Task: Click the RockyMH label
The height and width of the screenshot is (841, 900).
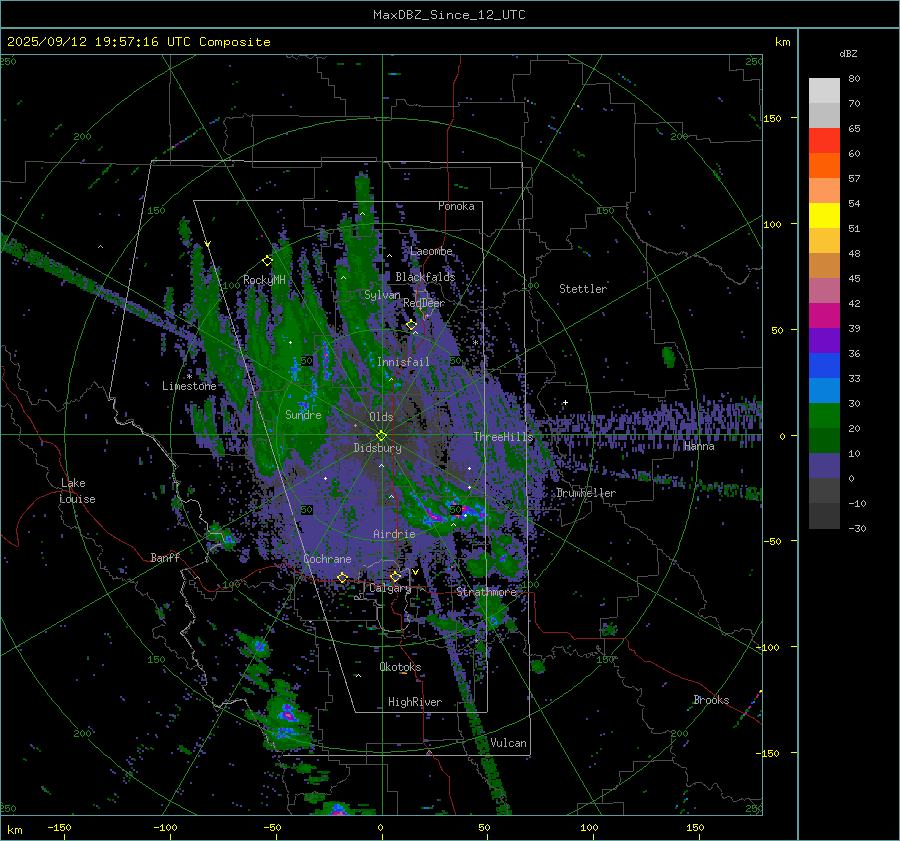Action: [x=264, y=280]
